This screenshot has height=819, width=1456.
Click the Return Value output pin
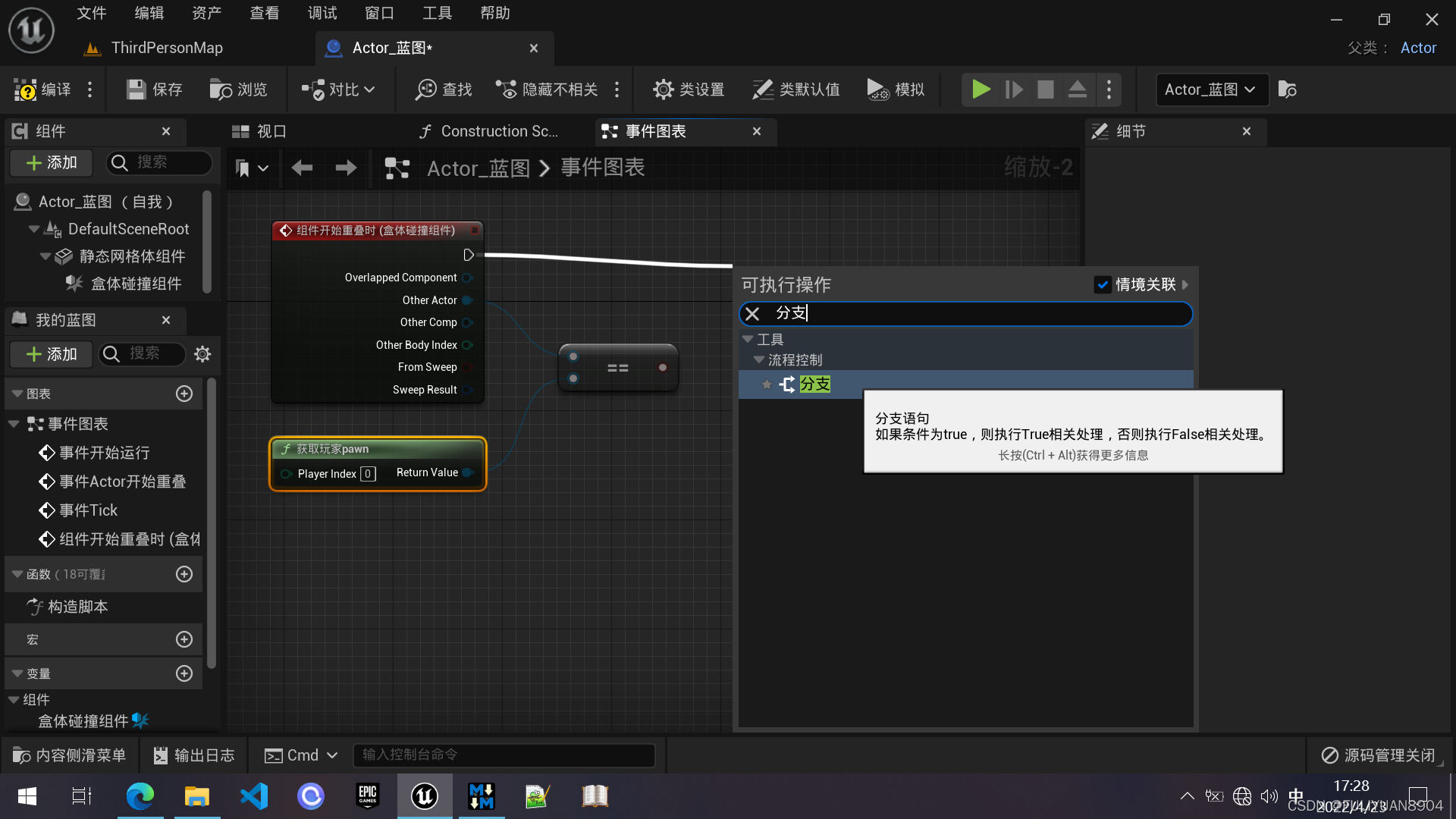tap(467, 473)
